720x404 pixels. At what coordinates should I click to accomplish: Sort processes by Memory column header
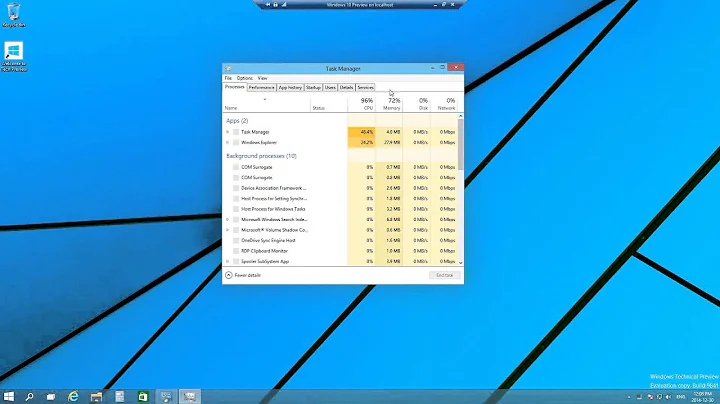pyautogui.click(x=389, y=104)
